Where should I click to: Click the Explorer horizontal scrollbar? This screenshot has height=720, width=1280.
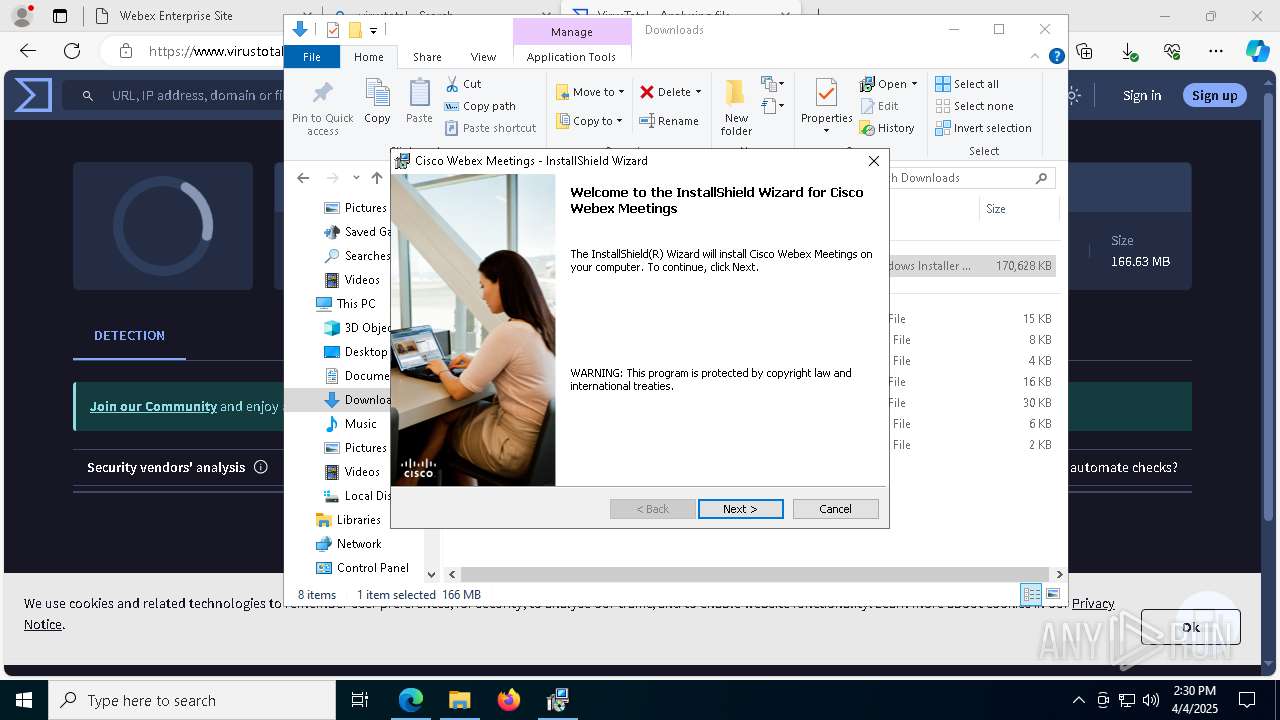(755, 574)
